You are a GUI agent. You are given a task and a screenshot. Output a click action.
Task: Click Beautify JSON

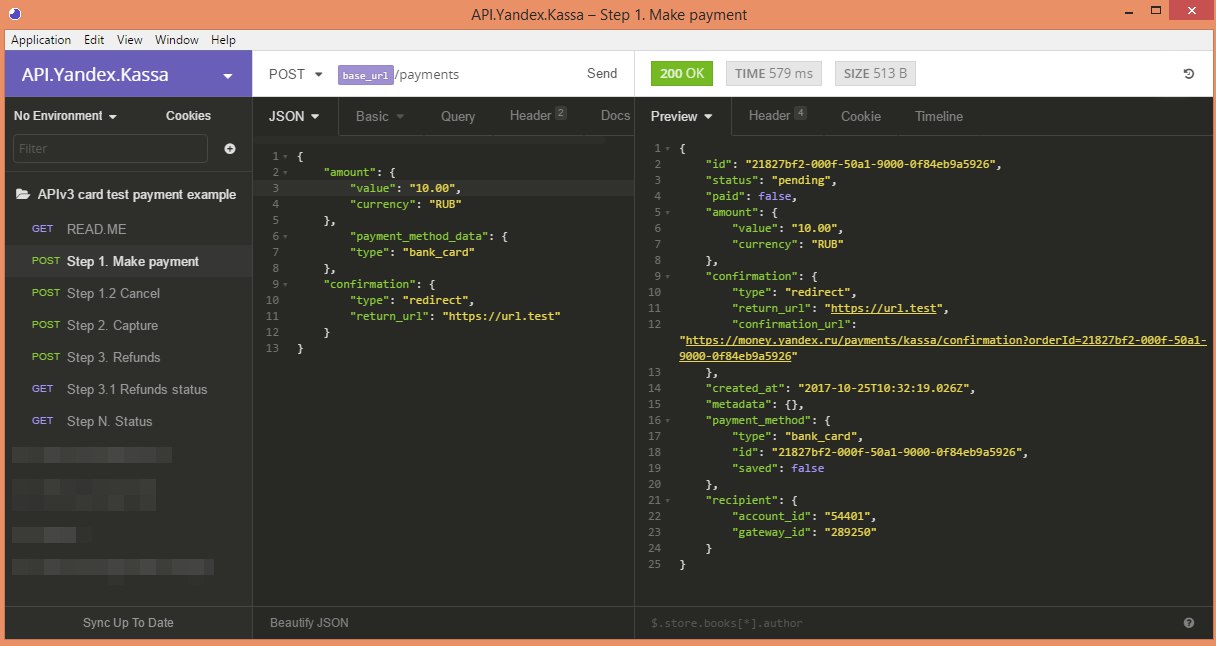point(309,623)
